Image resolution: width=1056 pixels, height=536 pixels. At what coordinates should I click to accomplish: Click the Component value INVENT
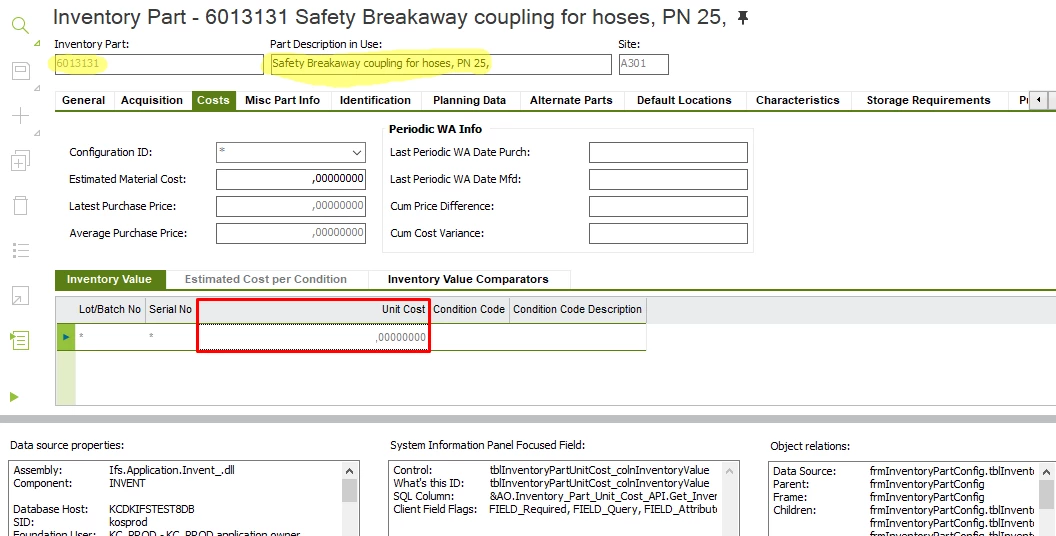point(127,483)
